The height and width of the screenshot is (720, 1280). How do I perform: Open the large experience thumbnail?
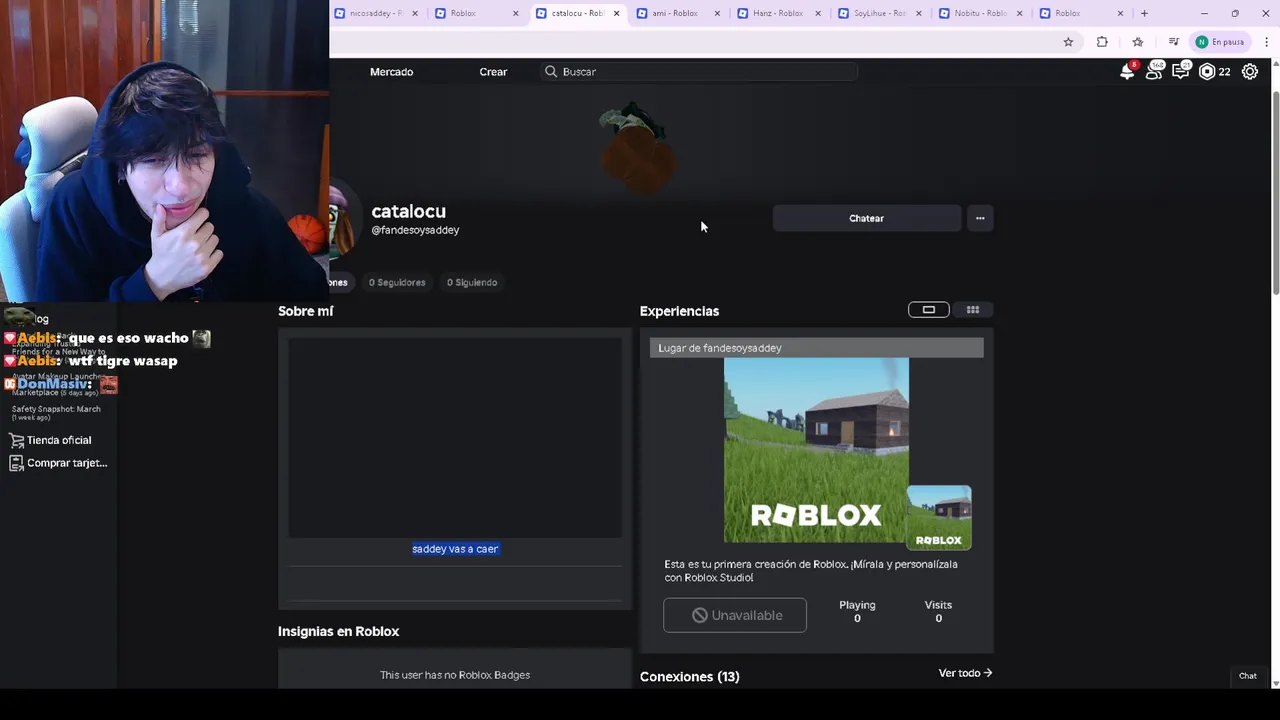pyautogui.click(x=816, y=450)
